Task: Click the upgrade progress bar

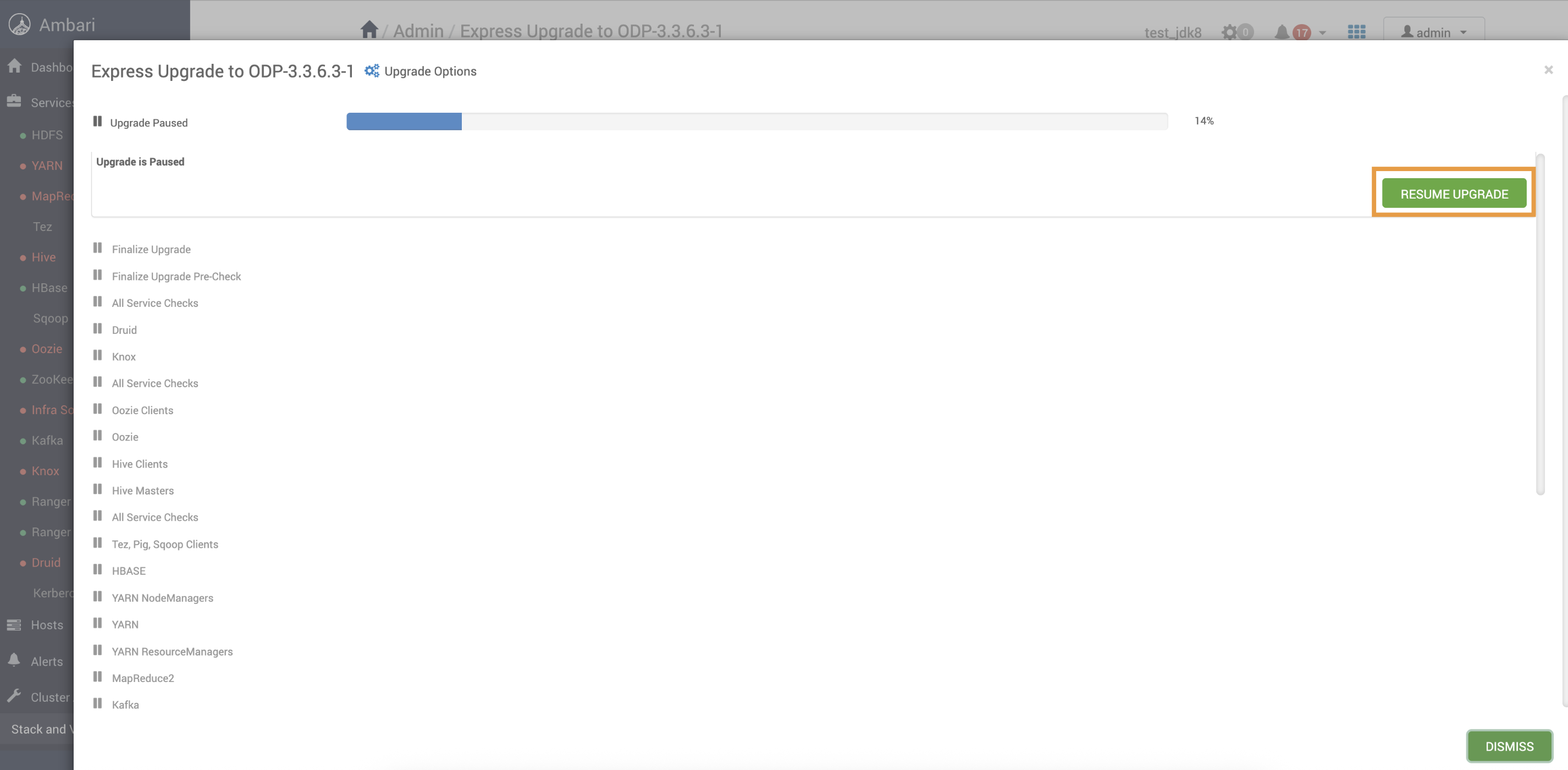Action: click(757, 121)
